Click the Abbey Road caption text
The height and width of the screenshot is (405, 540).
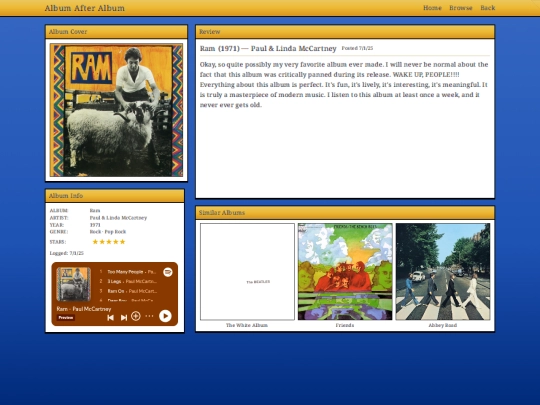(x=443, y=325)
